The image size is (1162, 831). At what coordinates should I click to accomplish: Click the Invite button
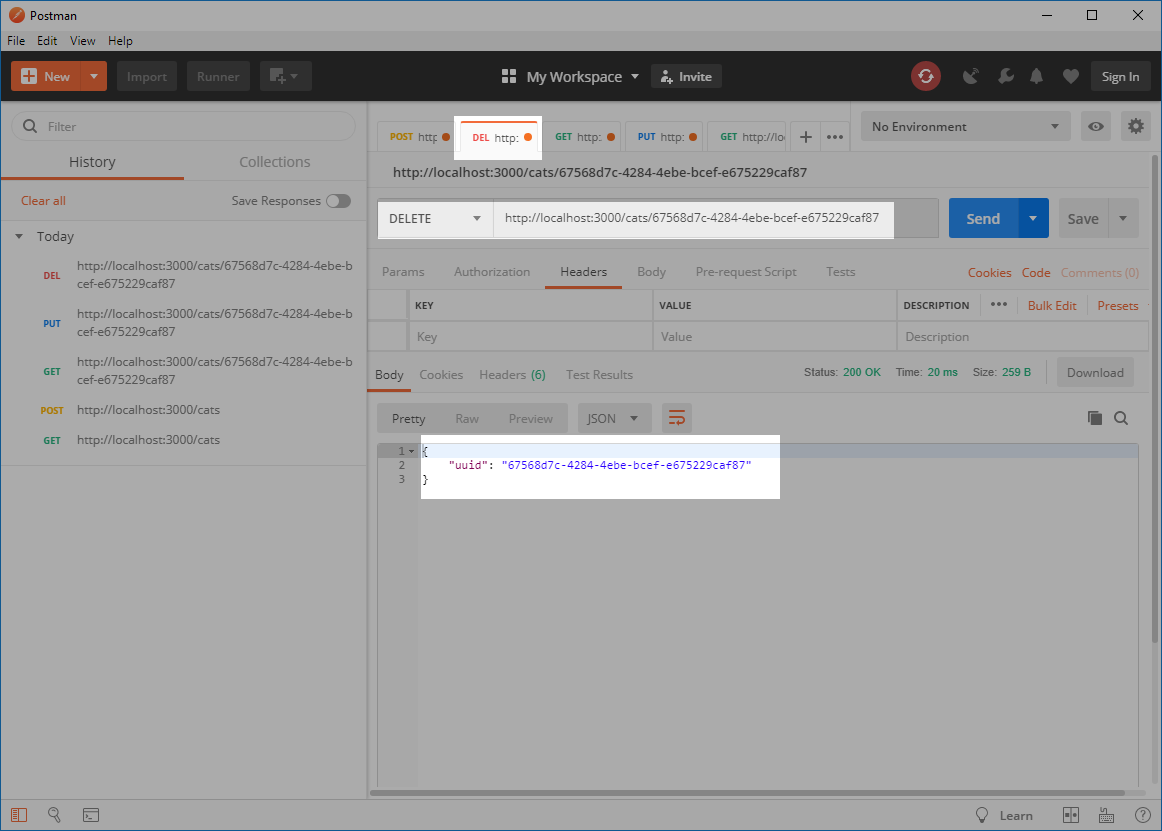(x=686, y=76)
